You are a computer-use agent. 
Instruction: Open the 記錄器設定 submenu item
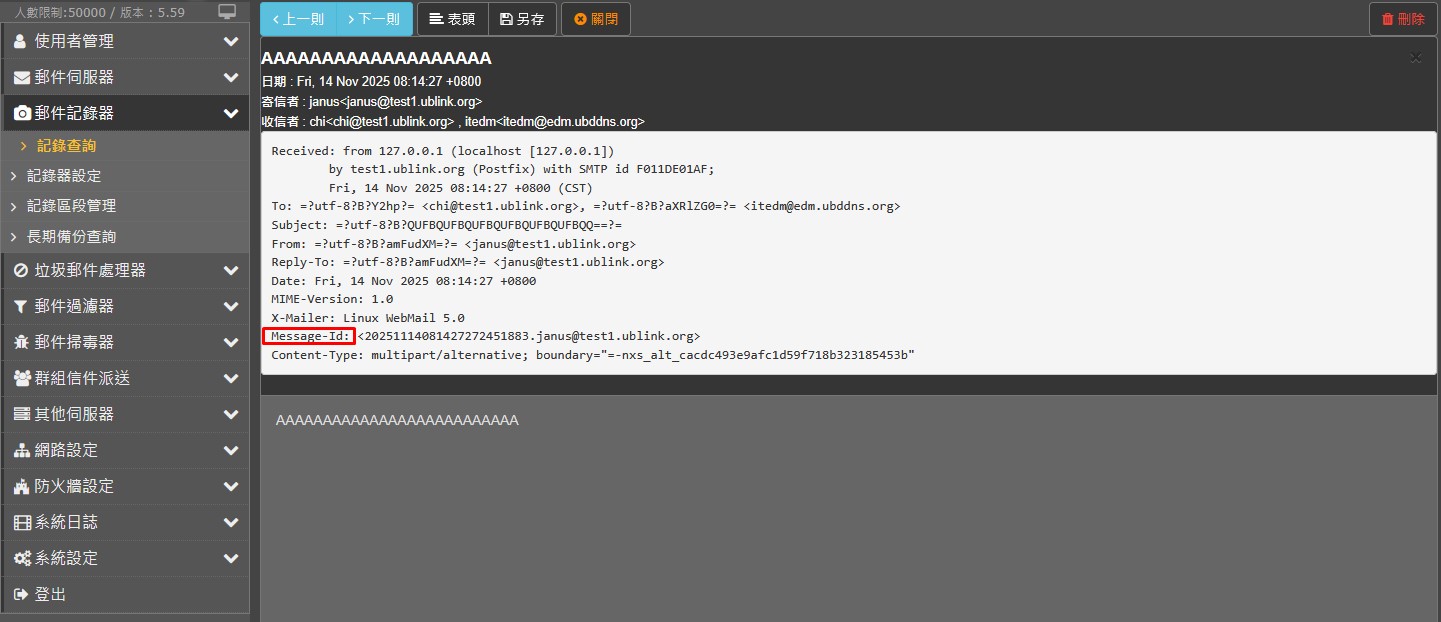[64, 176]
